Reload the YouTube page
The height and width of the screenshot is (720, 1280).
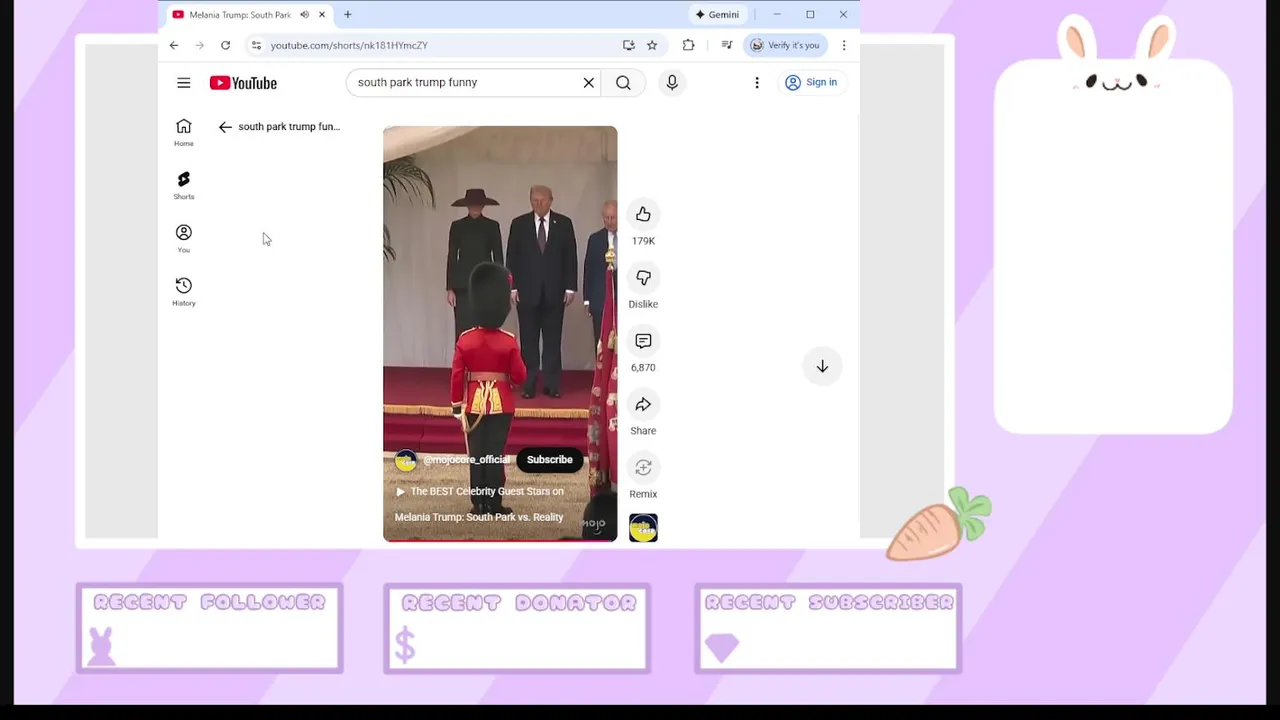225,45
